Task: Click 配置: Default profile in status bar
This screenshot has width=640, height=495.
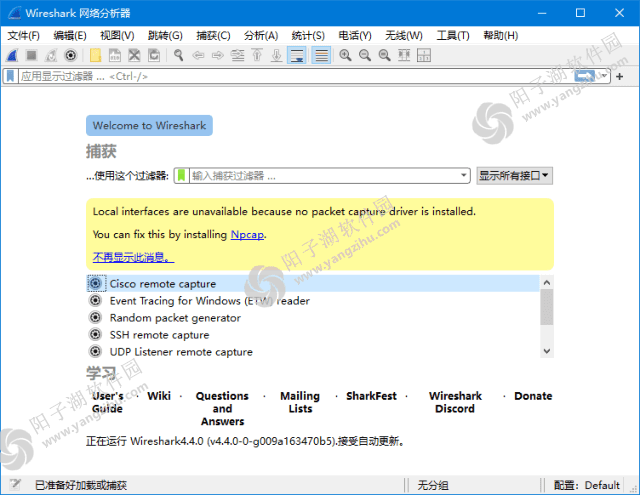Action: (587, 485)
